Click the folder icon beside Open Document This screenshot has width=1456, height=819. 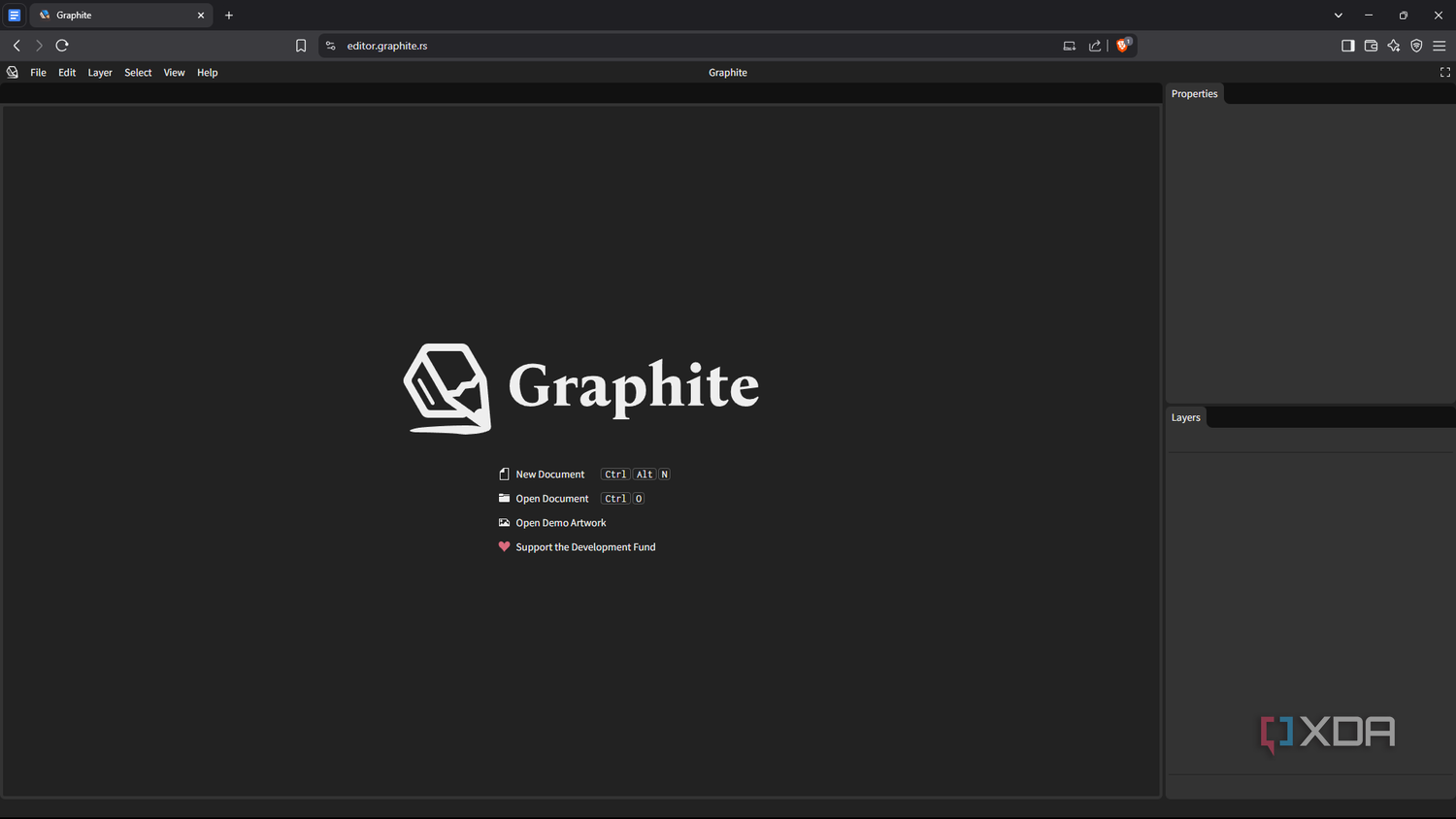coord(504,499)
